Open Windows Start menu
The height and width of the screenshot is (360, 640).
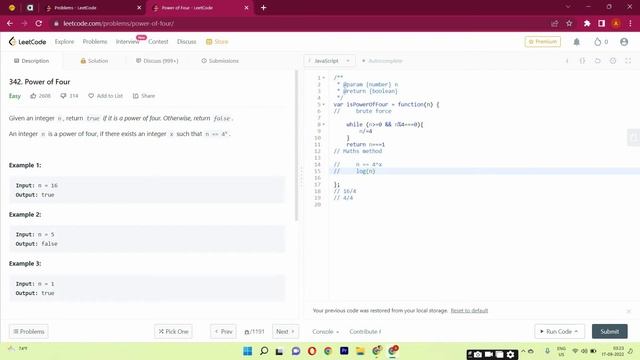(x=247, y=351)
